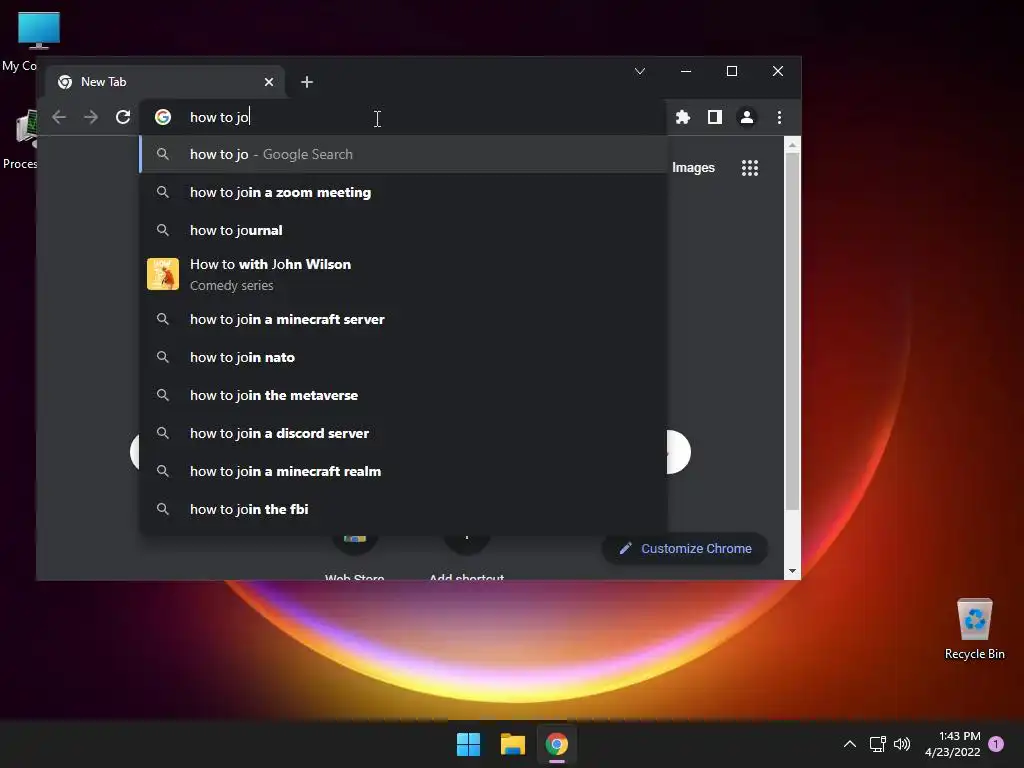
Task: Open Chrome's three-dot menu
Action: 779,117
